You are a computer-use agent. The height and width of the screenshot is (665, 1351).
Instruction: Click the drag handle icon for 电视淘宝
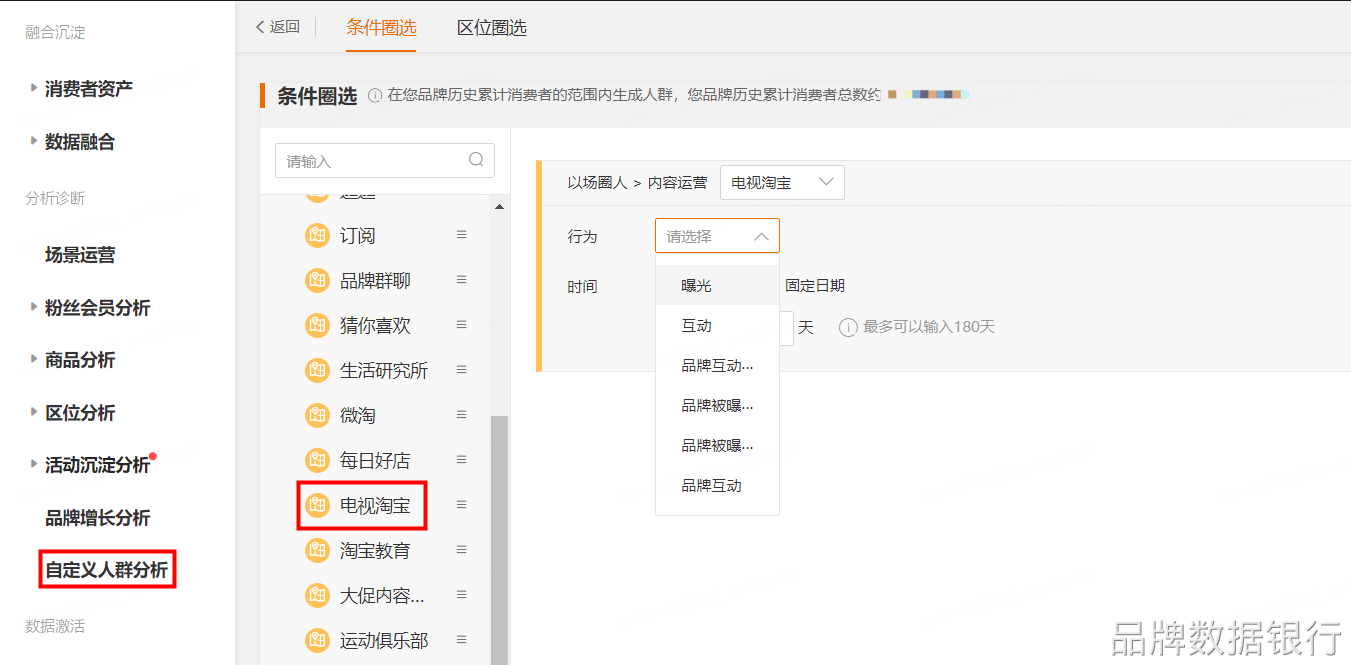point(462,505)
